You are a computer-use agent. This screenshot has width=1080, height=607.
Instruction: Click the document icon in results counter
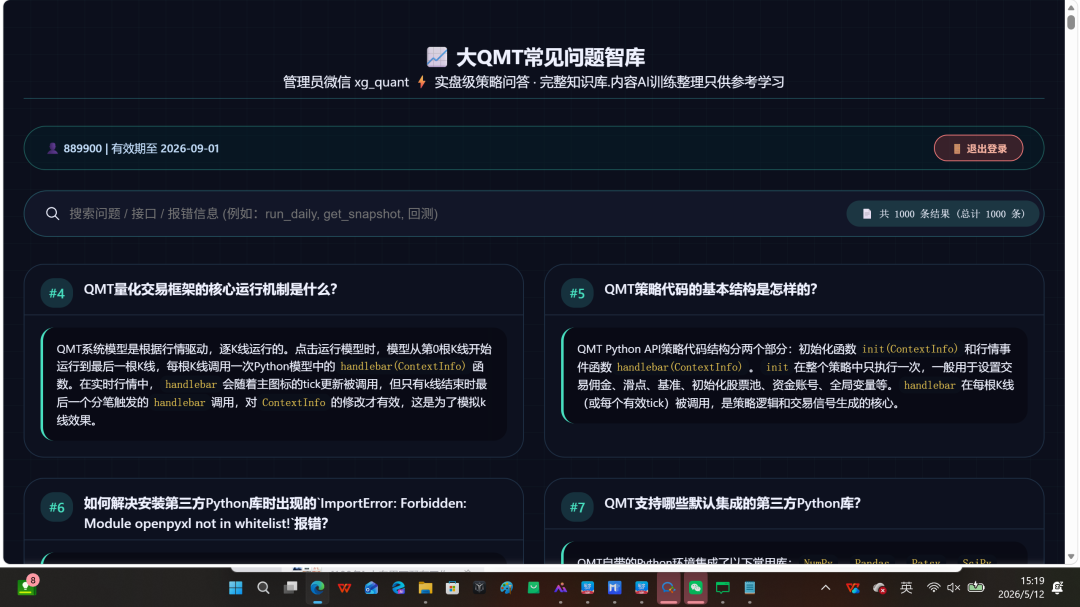866,214
